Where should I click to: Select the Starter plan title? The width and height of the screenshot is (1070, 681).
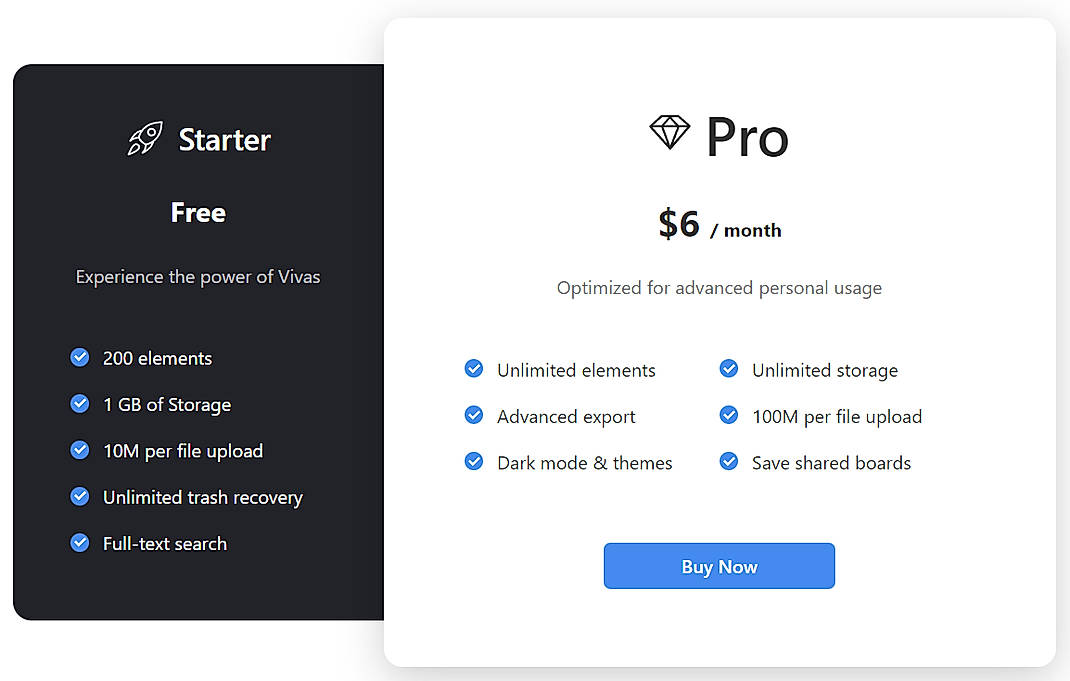pyautogui.click(x=224, y=140)
